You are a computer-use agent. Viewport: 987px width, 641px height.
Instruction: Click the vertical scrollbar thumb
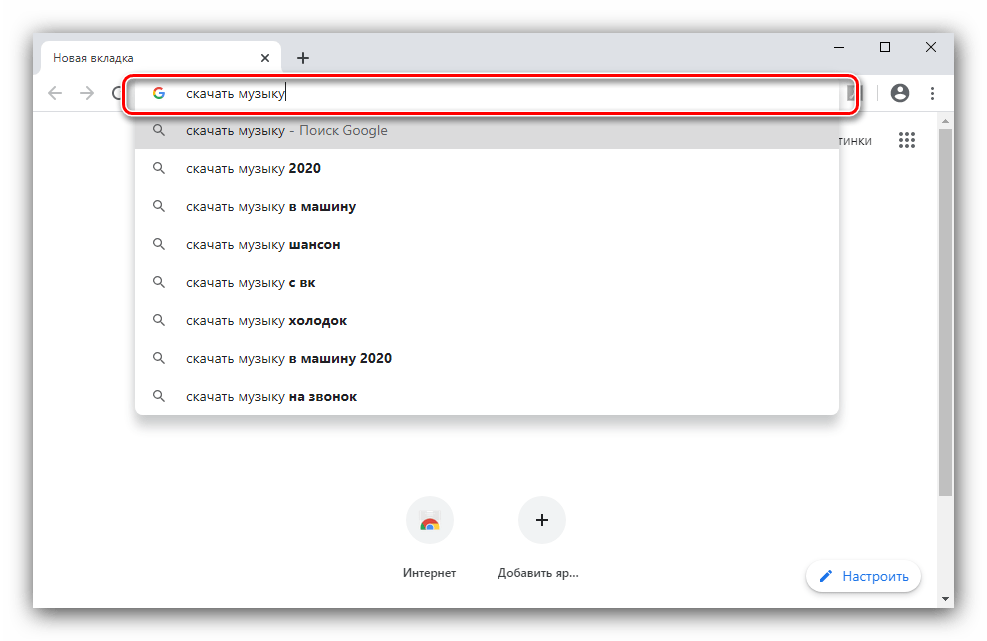pyautogui.click(x=945, y=312)
